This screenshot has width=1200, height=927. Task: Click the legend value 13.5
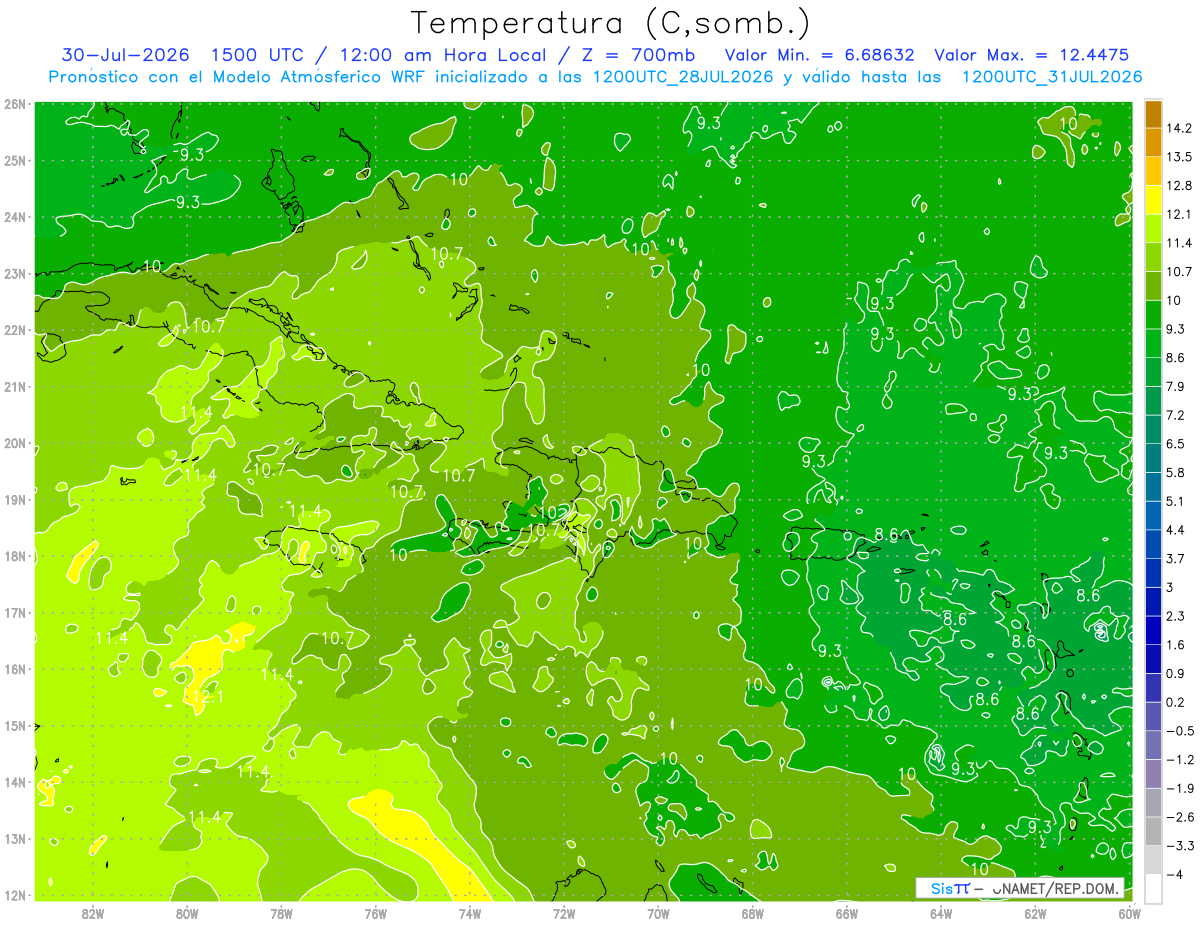tap(1178, 157)
